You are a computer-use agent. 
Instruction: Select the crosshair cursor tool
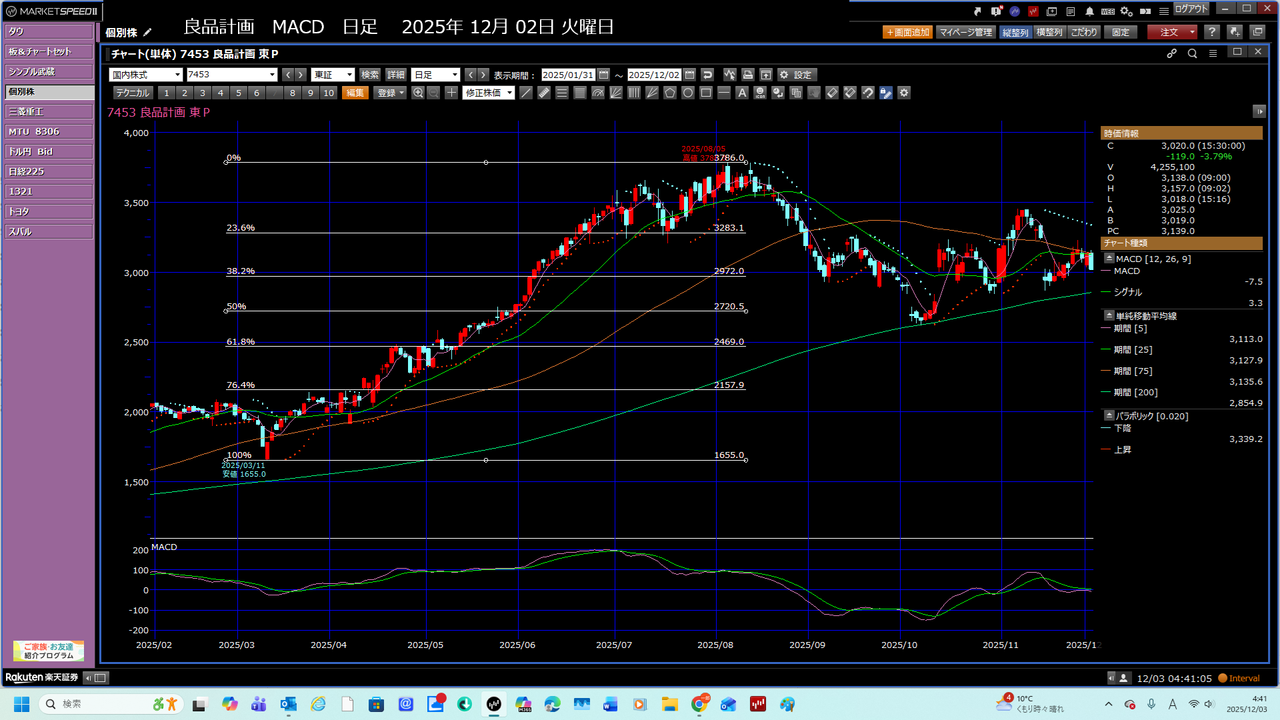pyautogui.click(x=451, y=93)
